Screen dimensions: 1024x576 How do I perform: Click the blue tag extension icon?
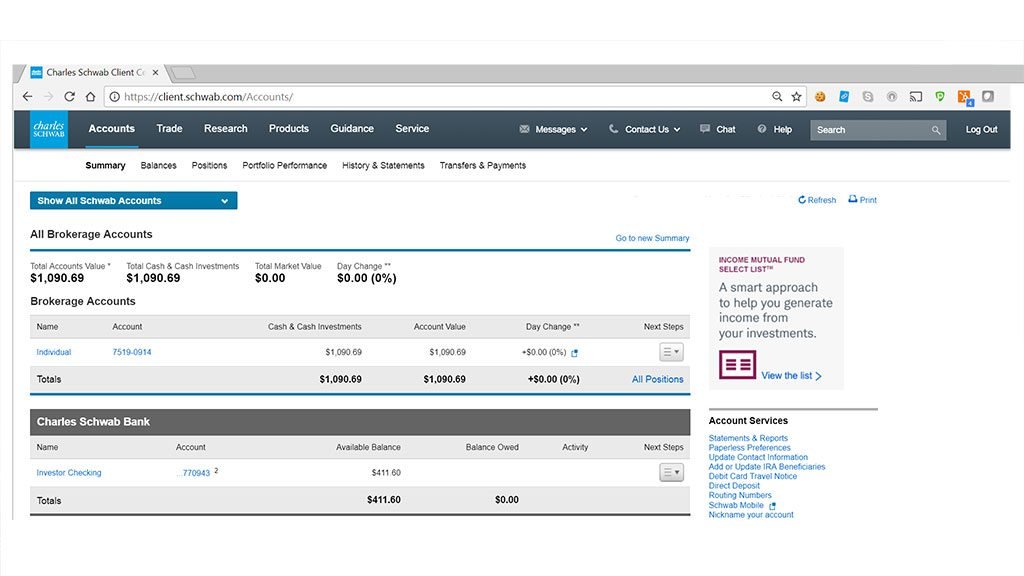click(x=844, y=97)
